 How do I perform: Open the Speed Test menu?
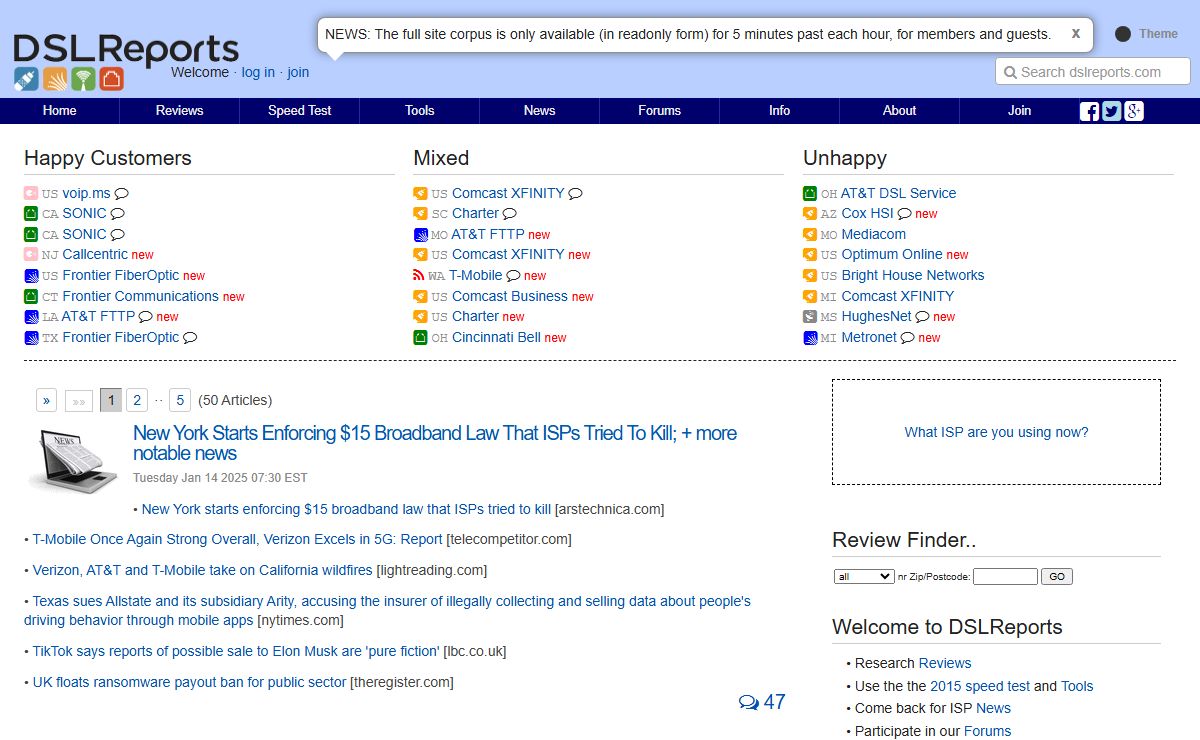click(300, 111)
